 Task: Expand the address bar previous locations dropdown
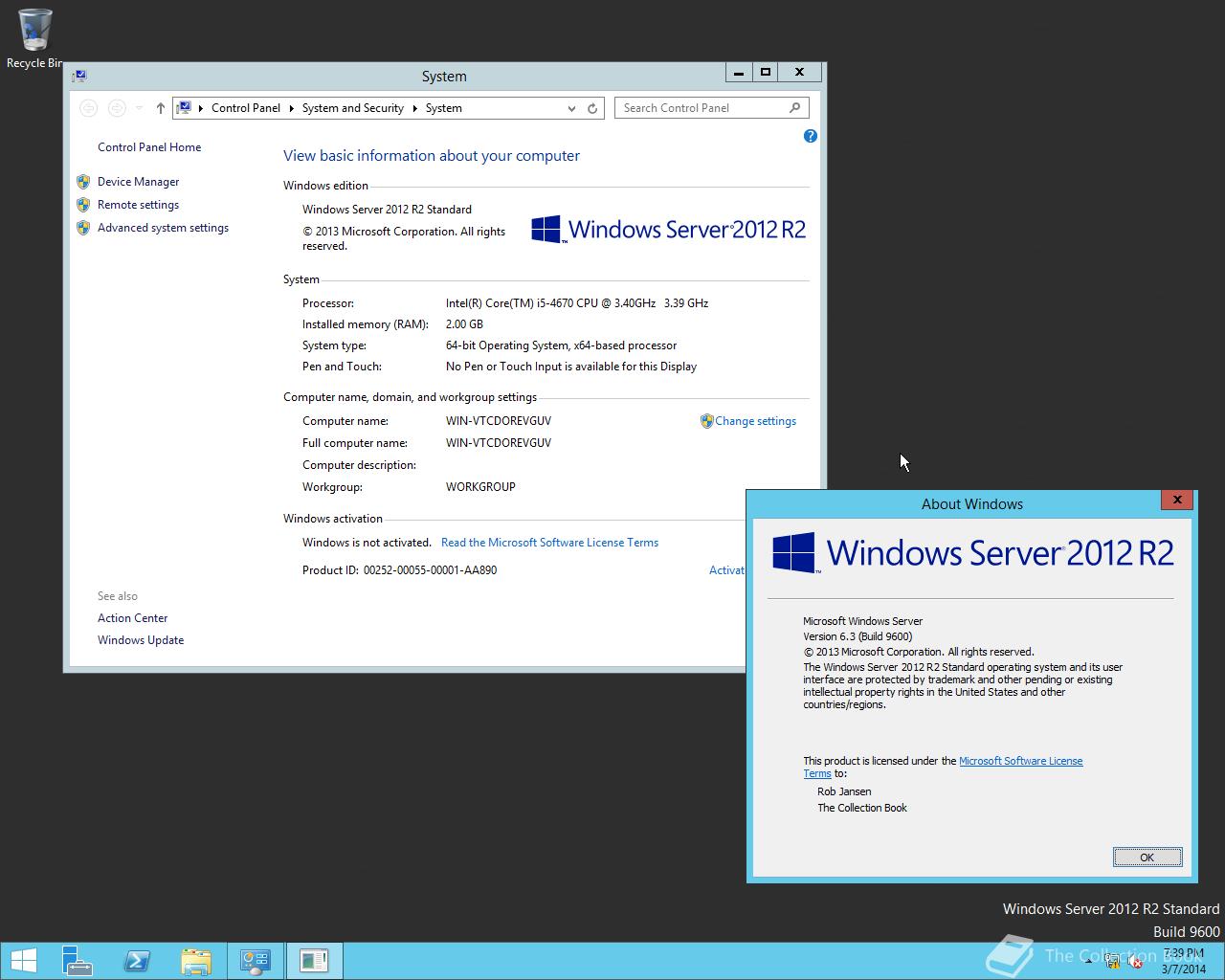pyautogui.click(x=571, y=108)
